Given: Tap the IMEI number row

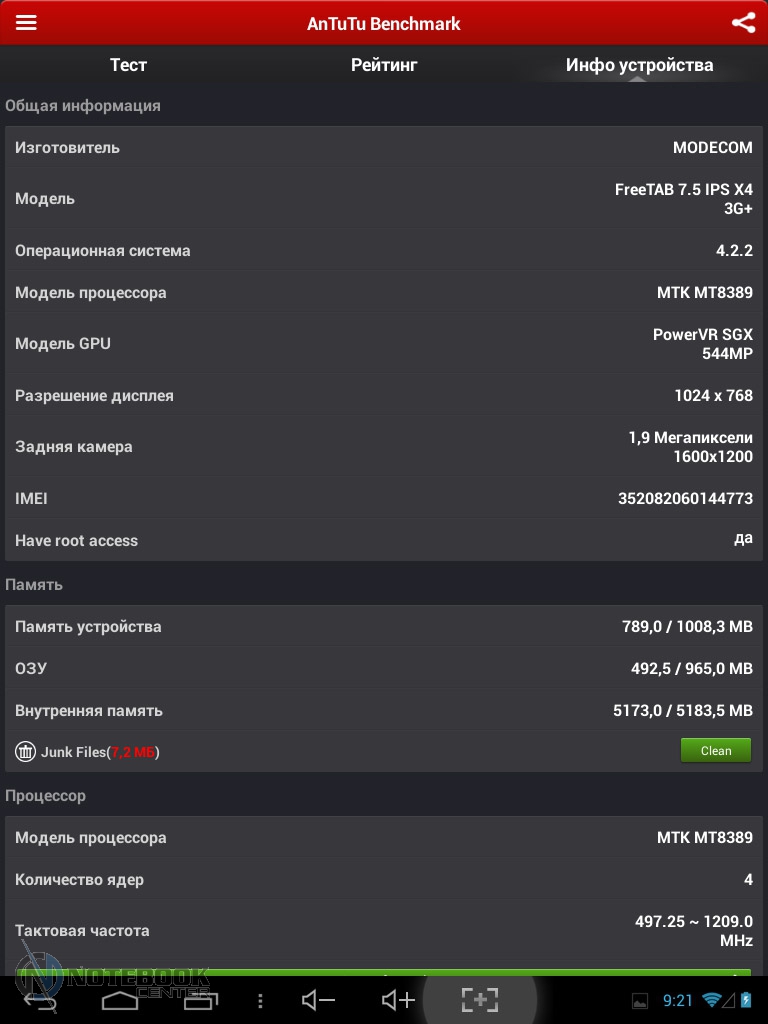Looking at the screenshot, I should pyautogui.click(x=384, y=498).
